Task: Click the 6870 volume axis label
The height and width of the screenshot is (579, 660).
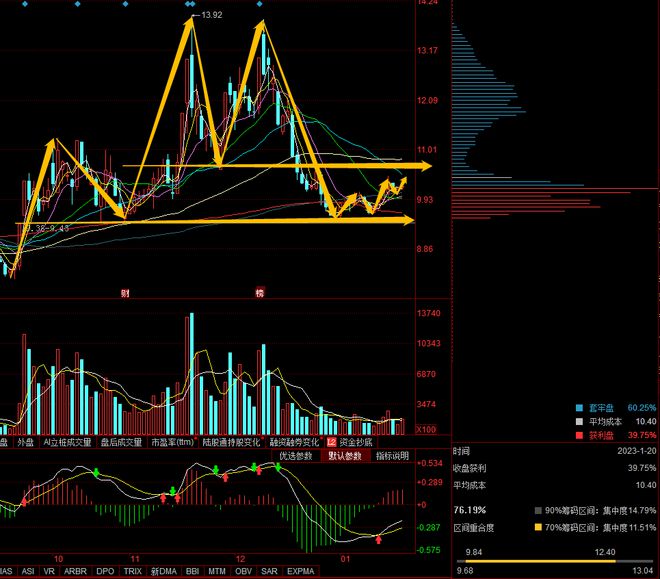Action: coord(426,374)
